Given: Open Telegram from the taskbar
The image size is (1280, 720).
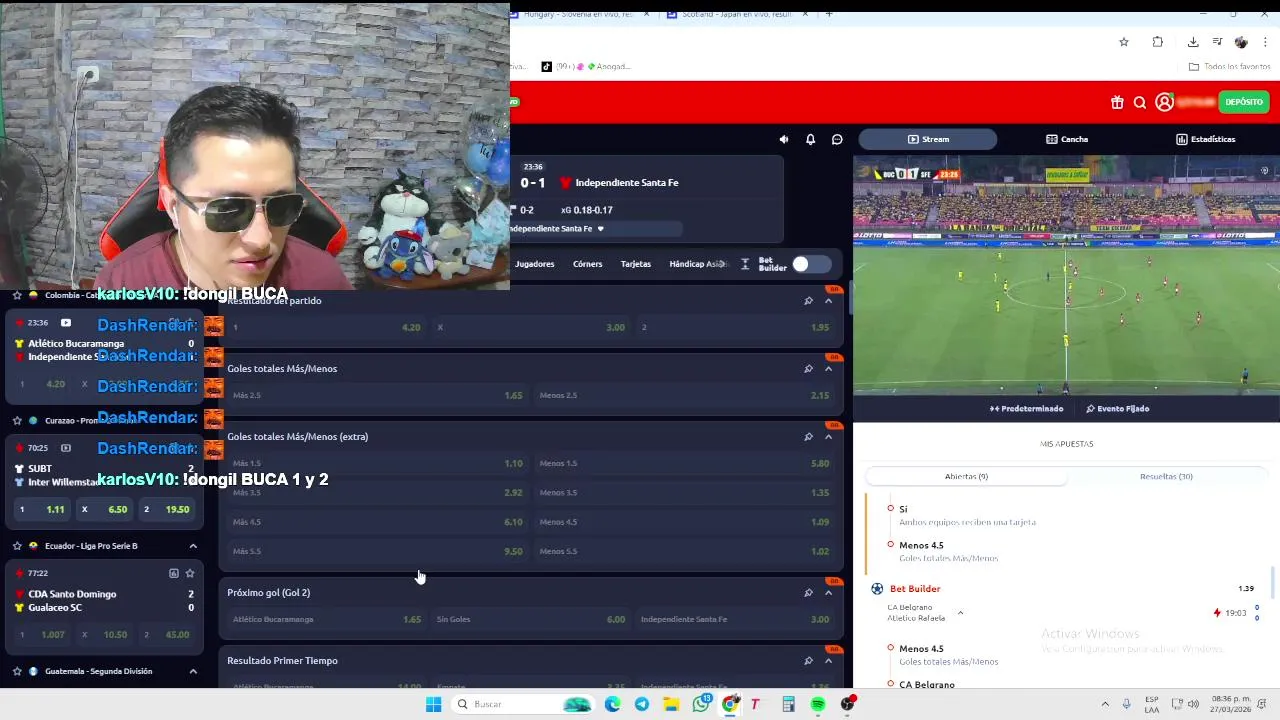Looking at the screenshot, I should (642, 704).
